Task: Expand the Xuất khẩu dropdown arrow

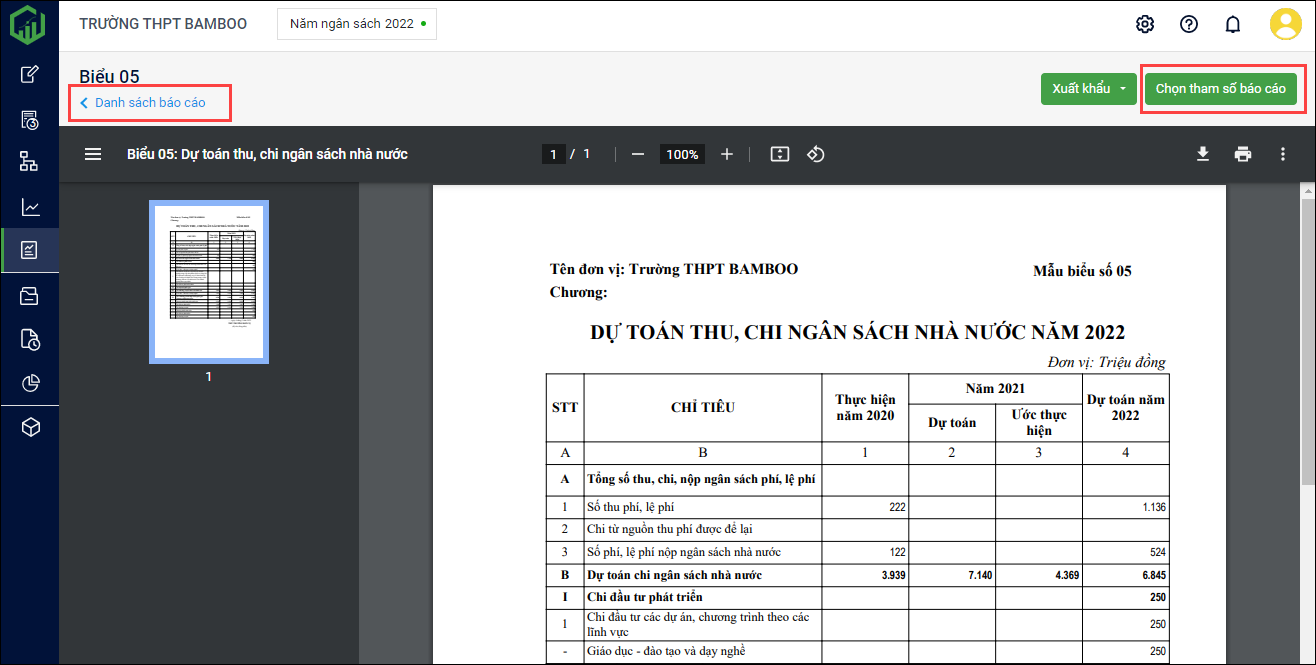Action: click(x=1123, y=89)
